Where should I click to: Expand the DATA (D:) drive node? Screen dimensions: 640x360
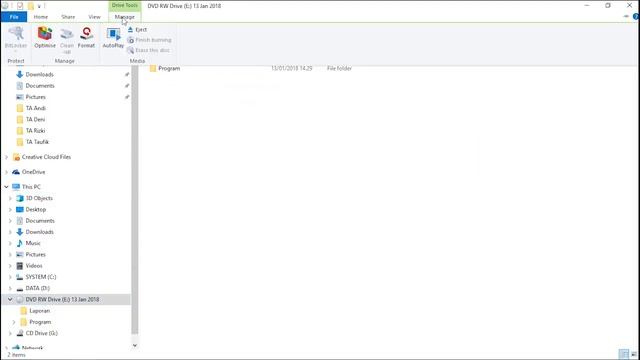coord(10,288)
